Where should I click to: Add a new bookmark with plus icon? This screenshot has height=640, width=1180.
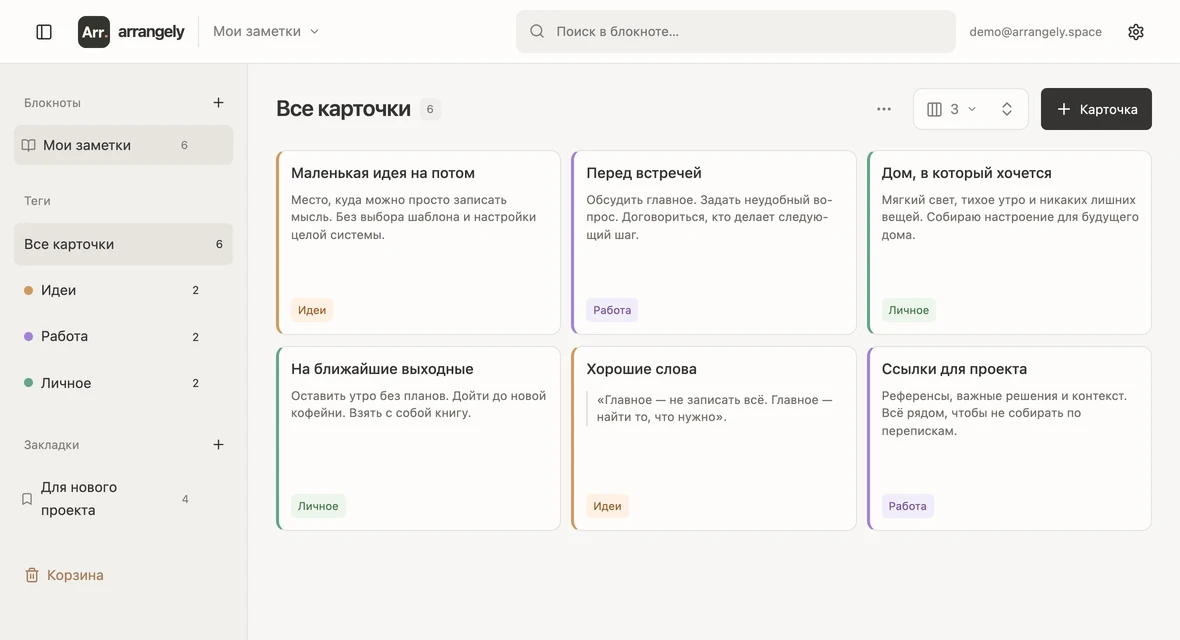[218, 444]
